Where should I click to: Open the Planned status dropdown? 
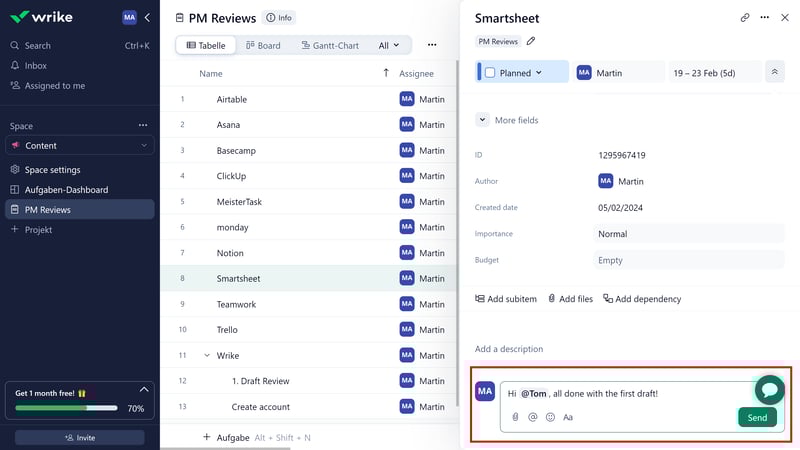tap(521, 73)
